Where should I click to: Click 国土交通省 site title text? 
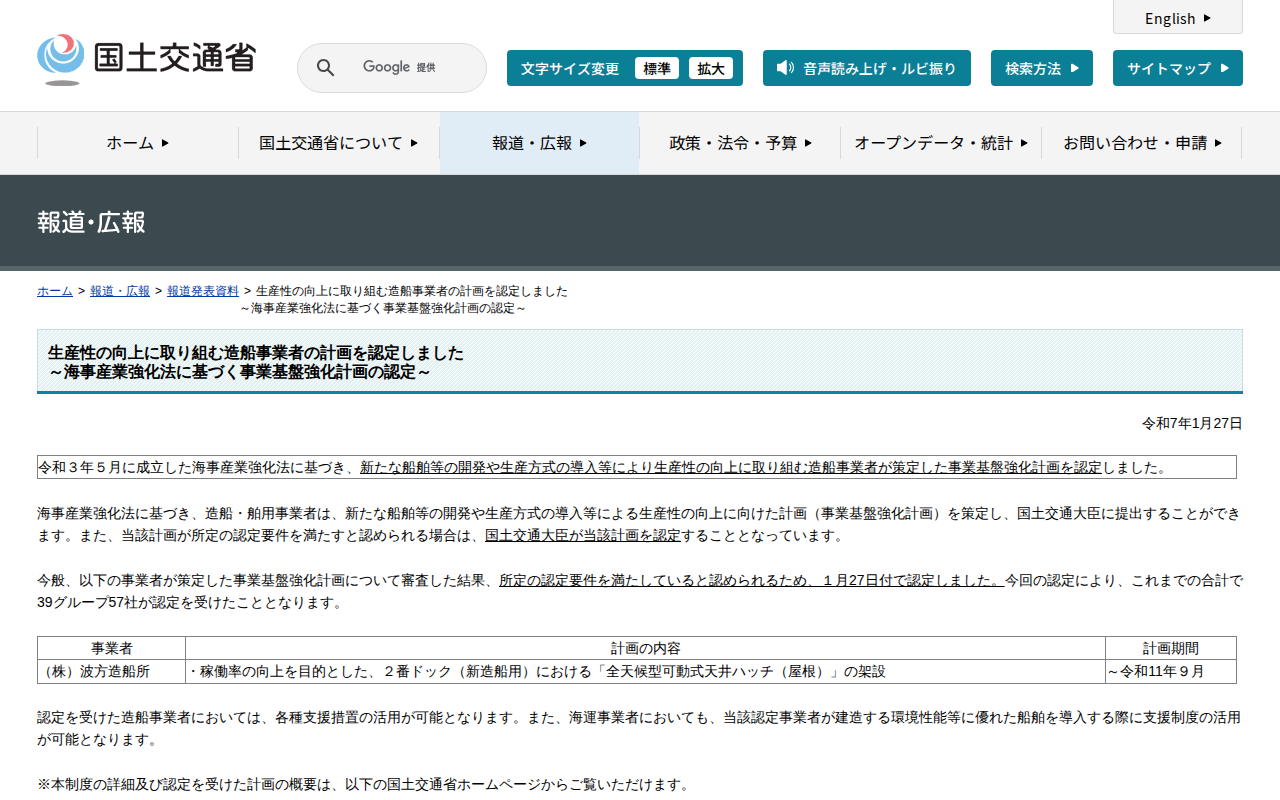pyautogui.click(x=175, y=57)
